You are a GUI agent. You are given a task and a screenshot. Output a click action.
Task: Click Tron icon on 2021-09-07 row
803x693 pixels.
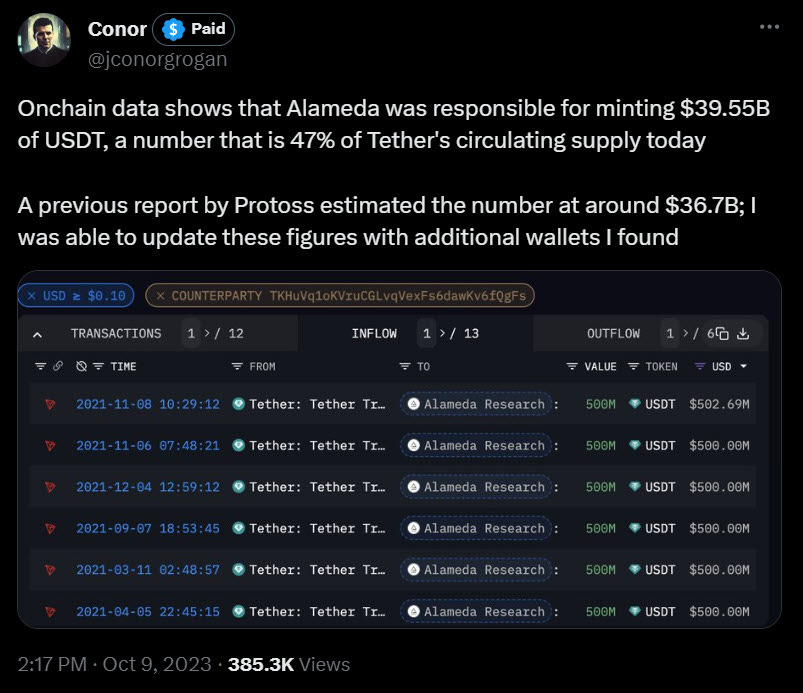[50, 528]
